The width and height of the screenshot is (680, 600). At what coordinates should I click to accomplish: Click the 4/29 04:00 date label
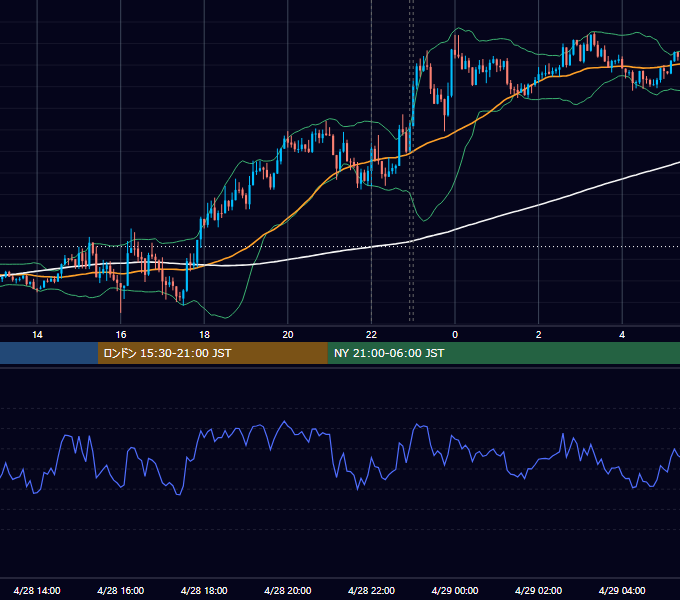pyautogui.click(x=622, y=590)
